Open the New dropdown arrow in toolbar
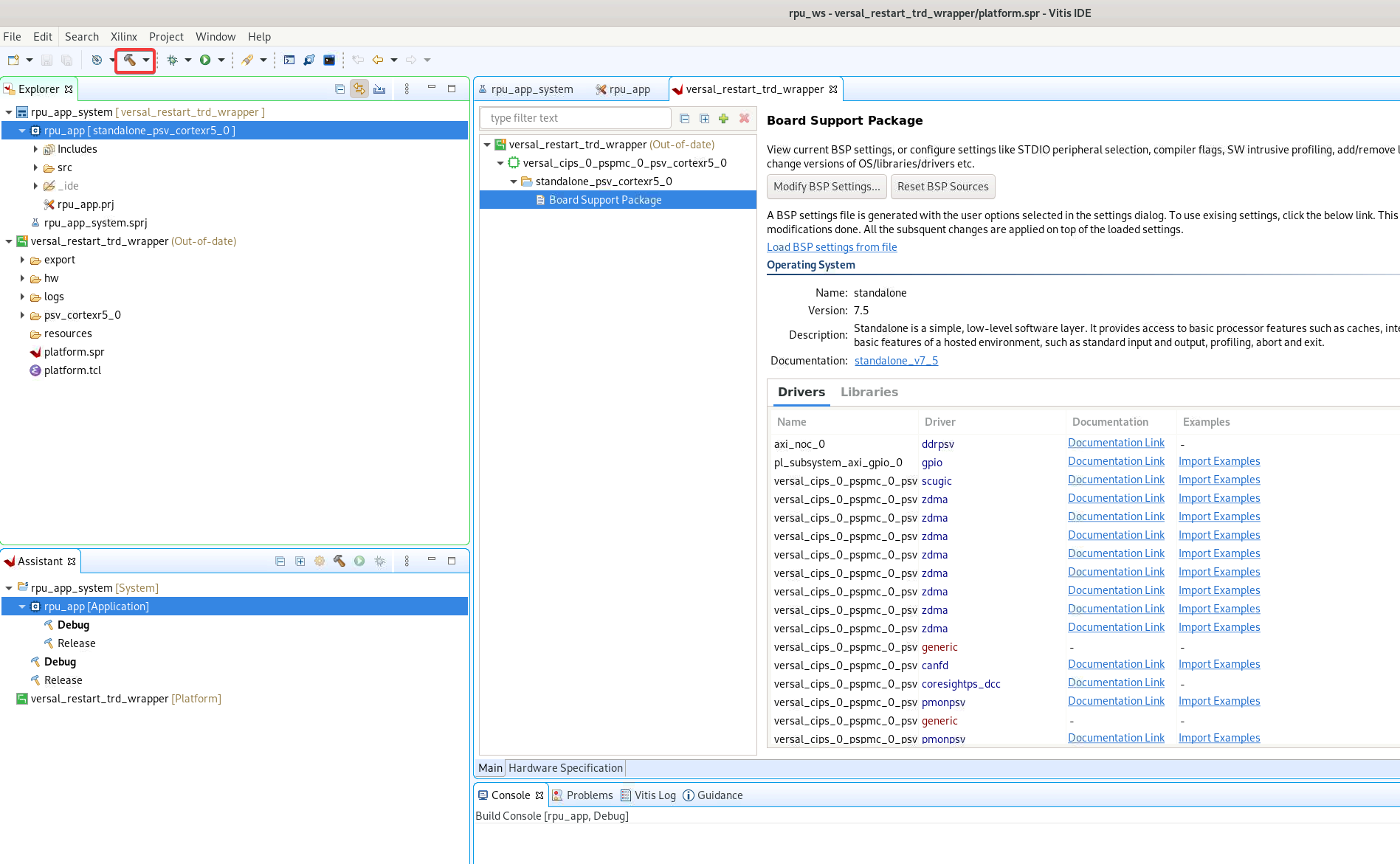The width and height of the screenshot is (1400, 864). coord(30,60)
